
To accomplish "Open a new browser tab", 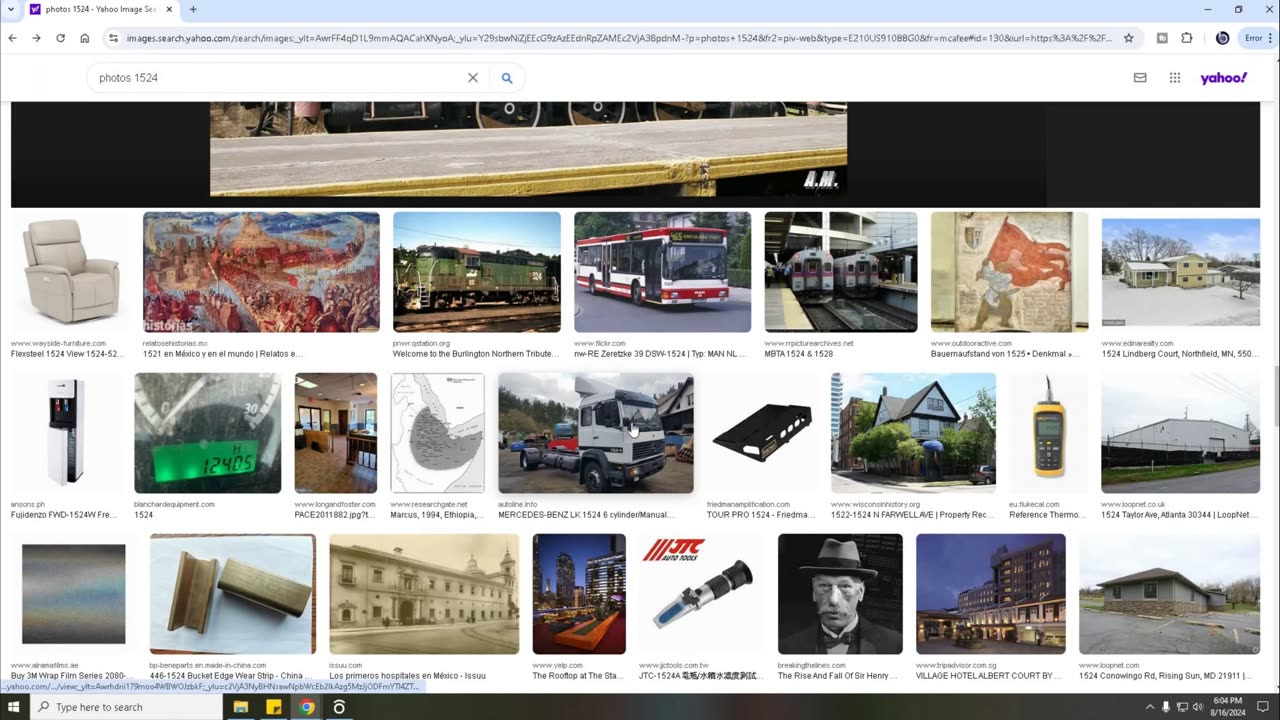I will [x=193, y=9].
